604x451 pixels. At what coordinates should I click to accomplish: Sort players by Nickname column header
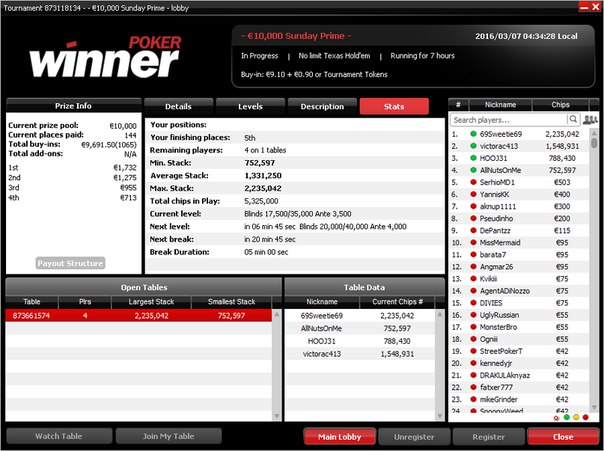500,105
